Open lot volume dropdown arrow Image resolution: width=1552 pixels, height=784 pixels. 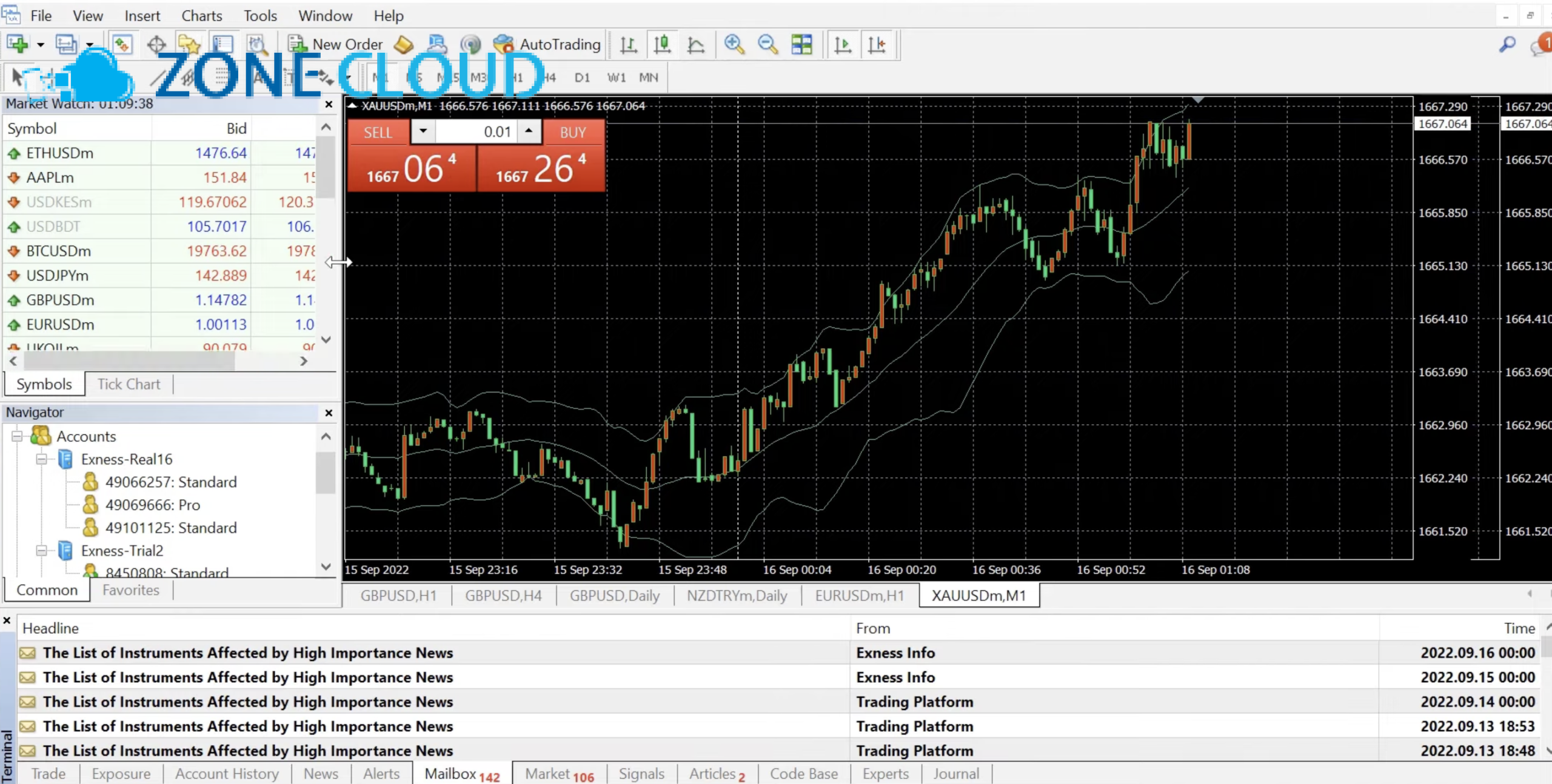tap(423, 131)
